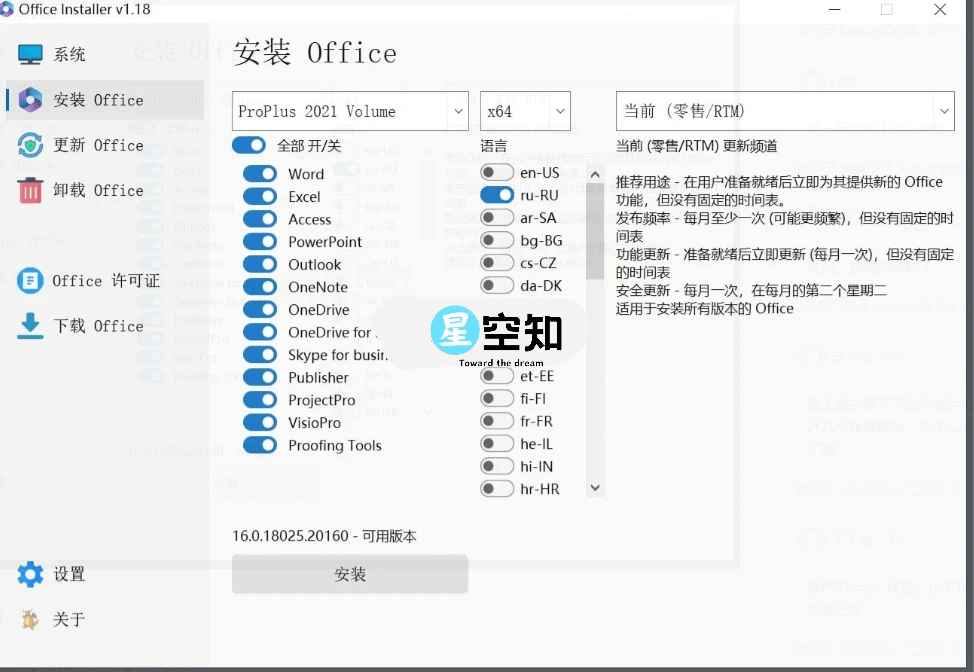Select the en-US language radio button
The image size is (974, 672).
click(497, 172)
